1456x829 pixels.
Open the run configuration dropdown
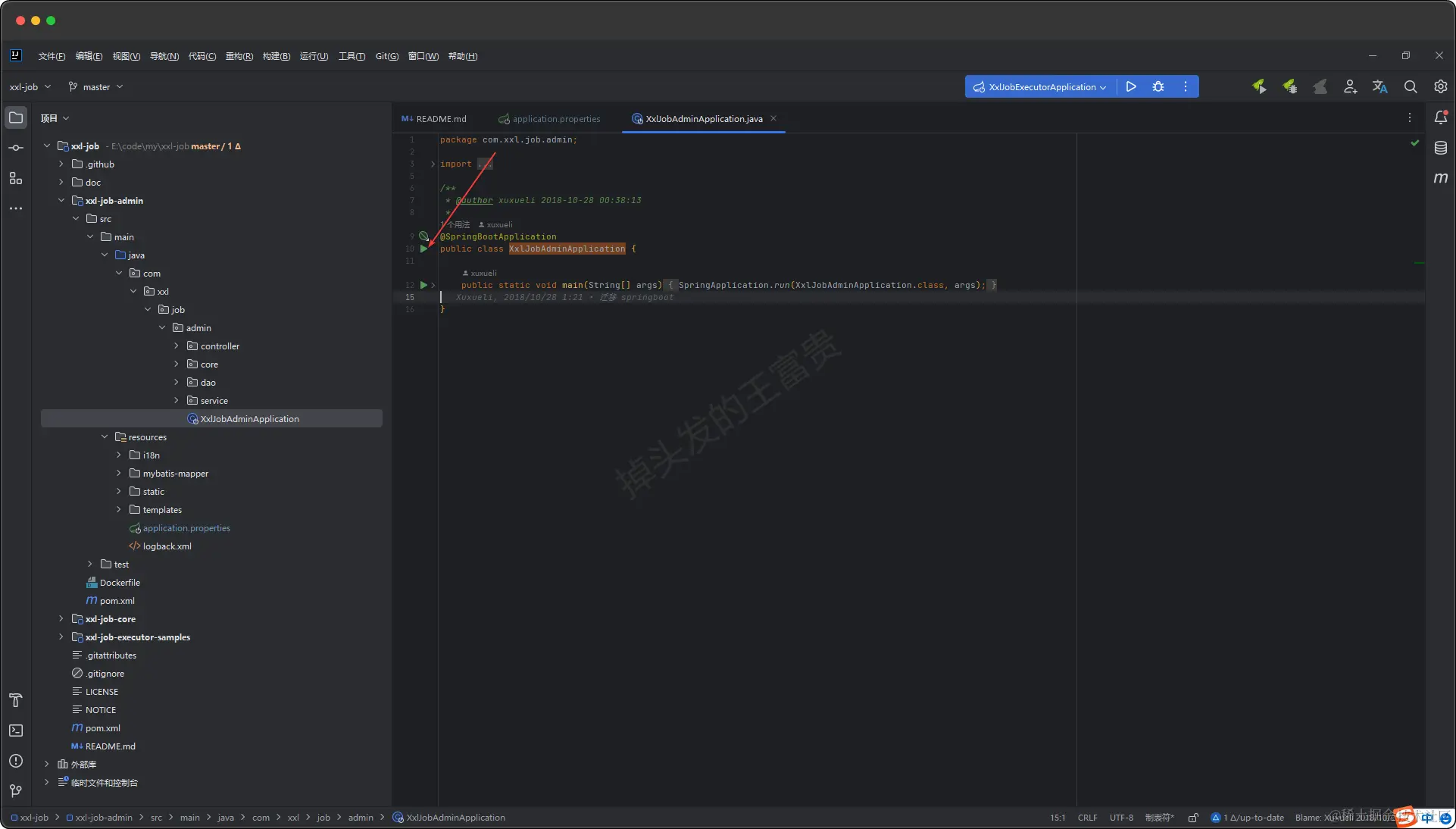(x=1042, y=86)
